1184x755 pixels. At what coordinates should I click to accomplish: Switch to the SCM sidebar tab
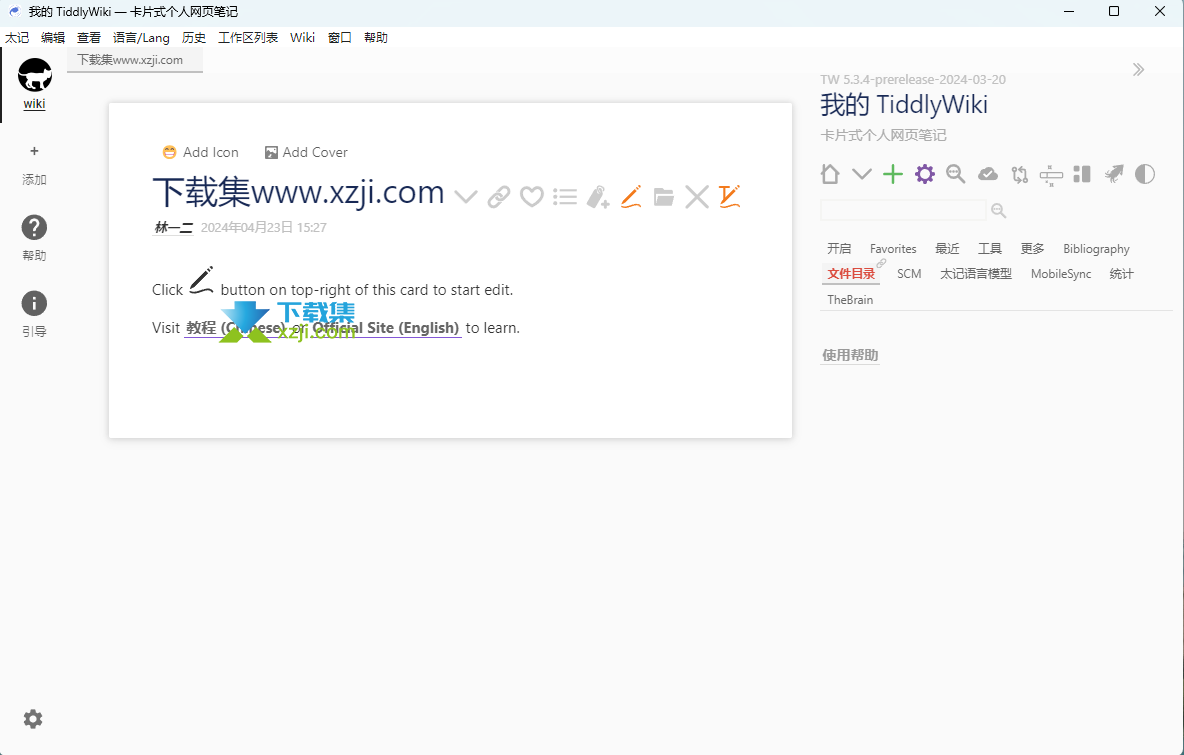click(909, 274)
